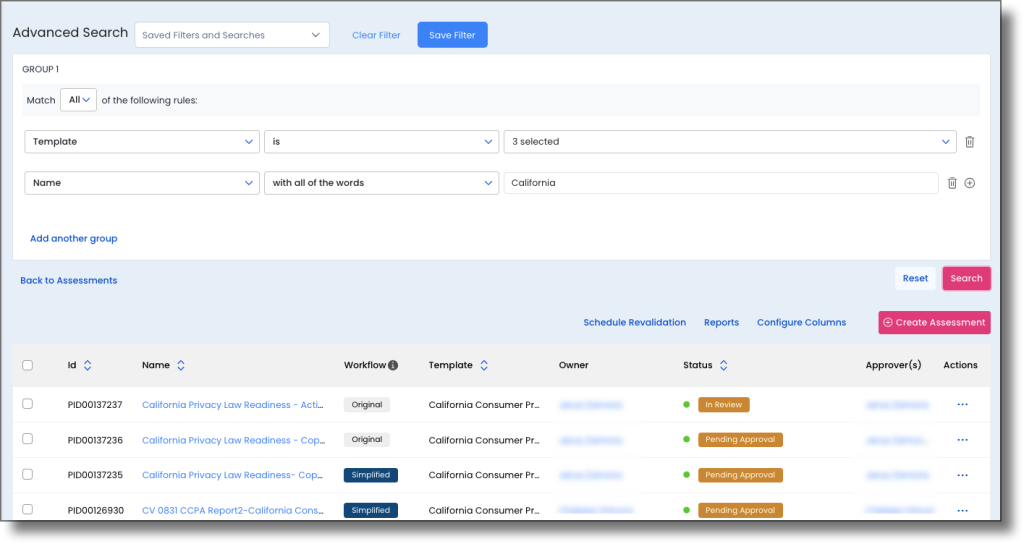The image size is (1024, 544).
Task: Open actions menu for PID00137237
Action: [x=963, y=404]
